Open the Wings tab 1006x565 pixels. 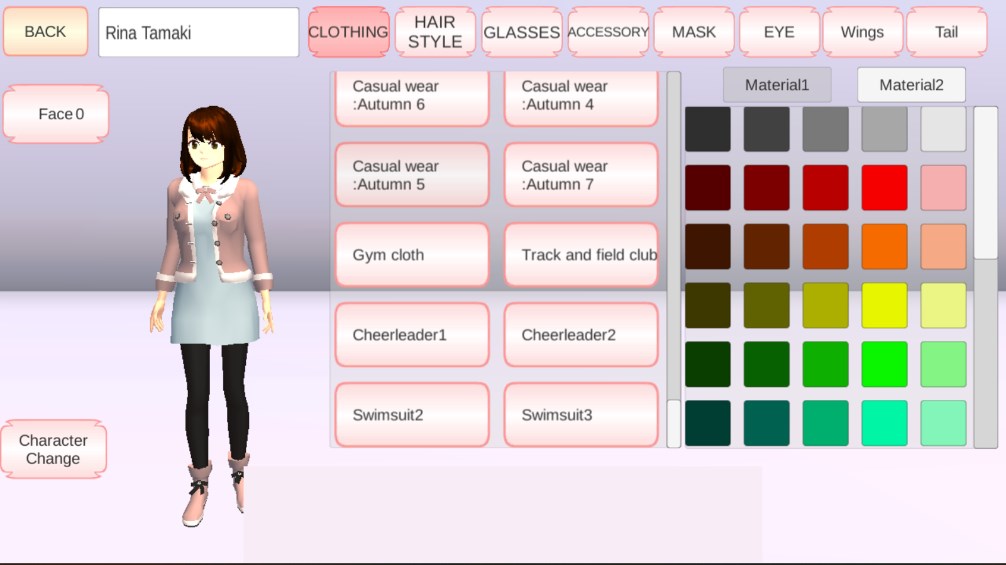click(862, 32)
